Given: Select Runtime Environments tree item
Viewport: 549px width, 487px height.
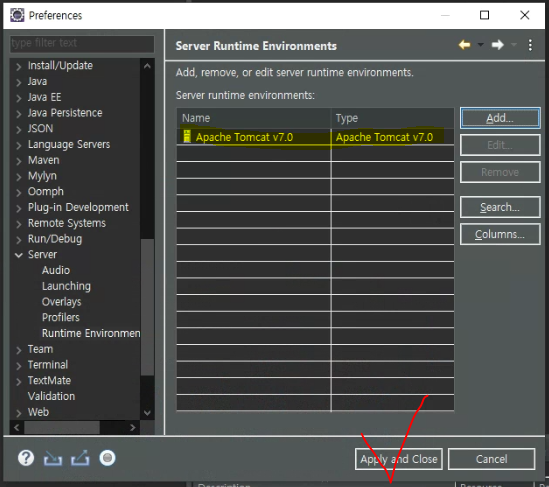Looking at the screenshot, I should [x=91, y=333].
